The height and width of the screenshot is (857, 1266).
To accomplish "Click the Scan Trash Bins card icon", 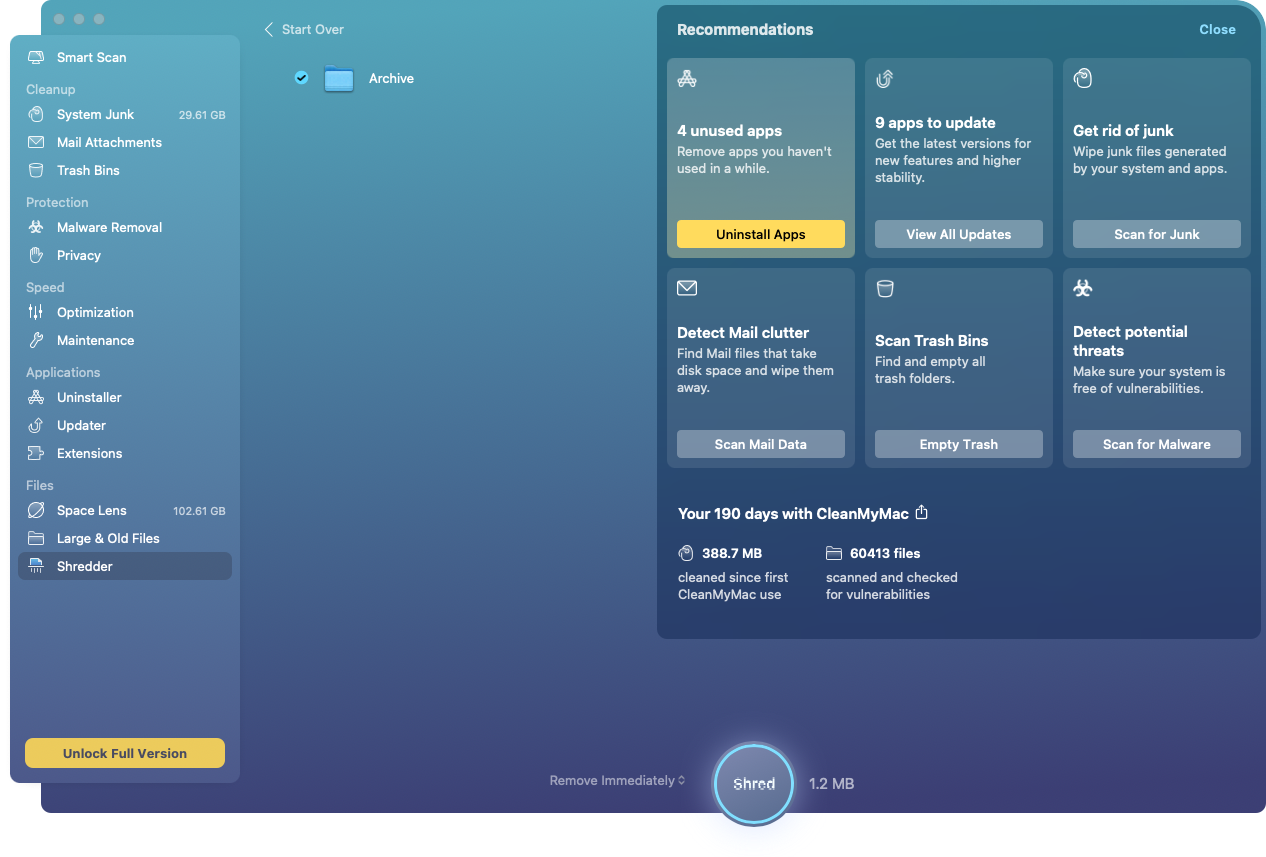I will pyautogui.click(x=884, y=289).
